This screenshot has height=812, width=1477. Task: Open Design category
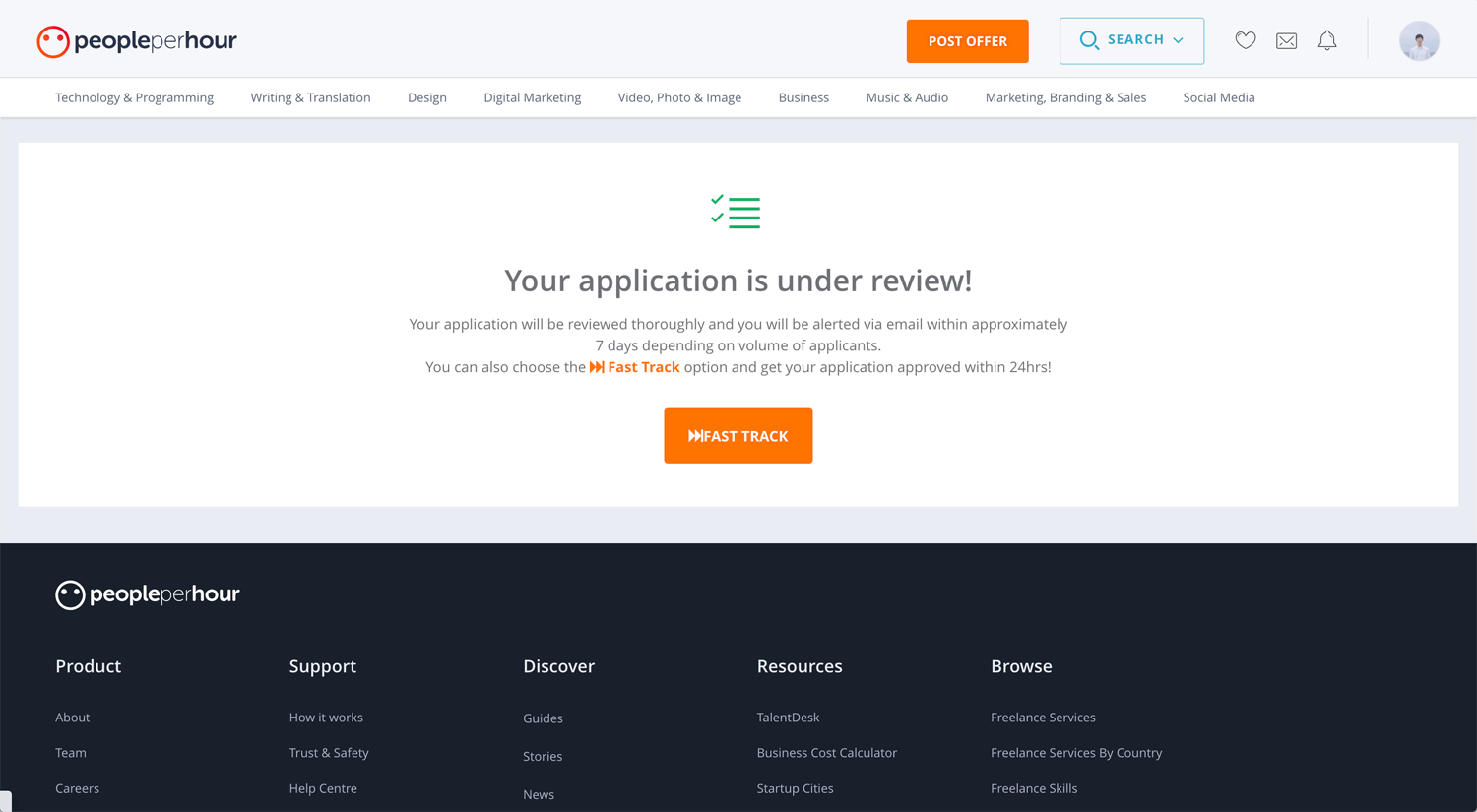[x=427, y=97]
